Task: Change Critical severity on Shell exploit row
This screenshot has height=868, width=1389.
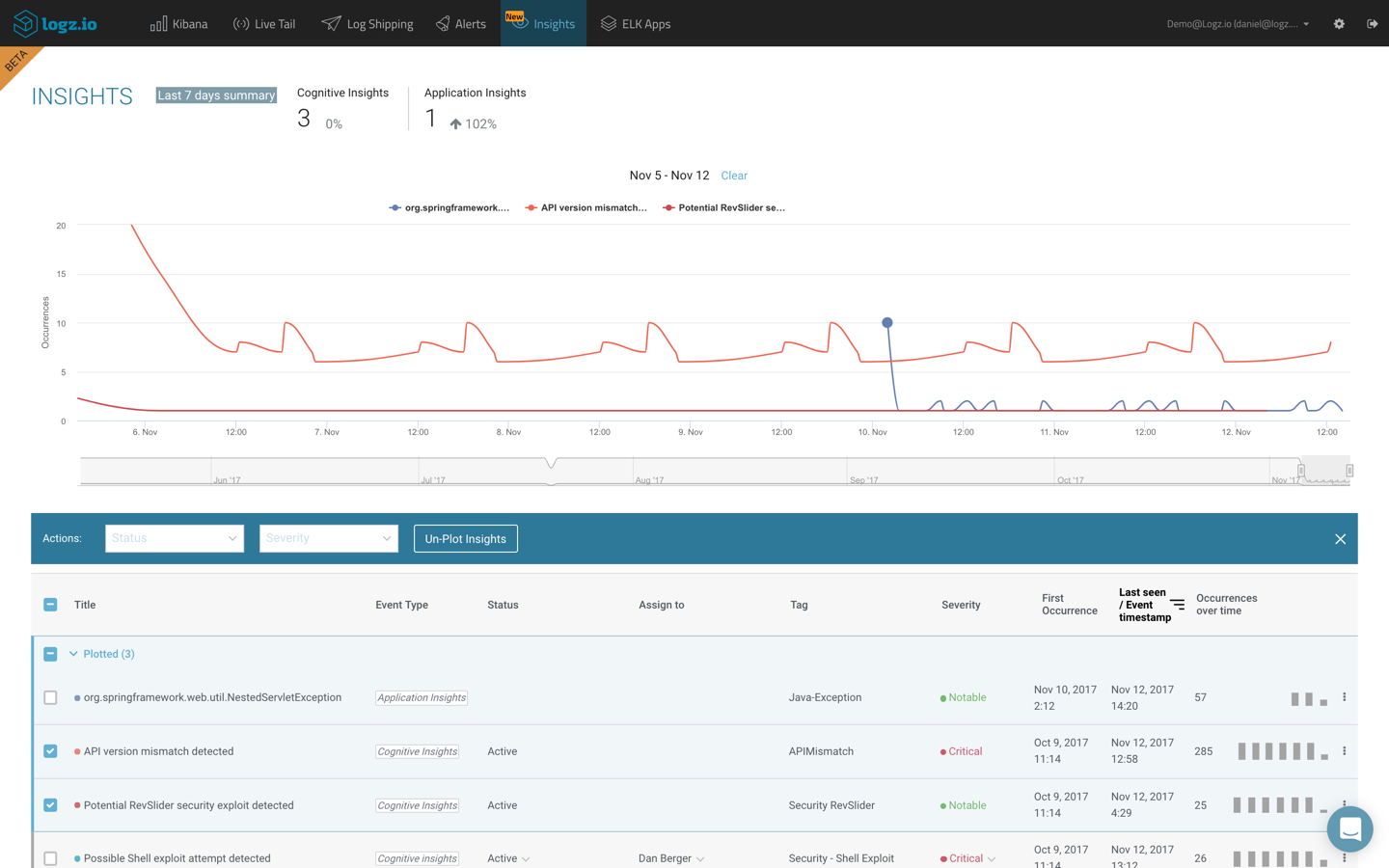Action: tap(968, 858)
